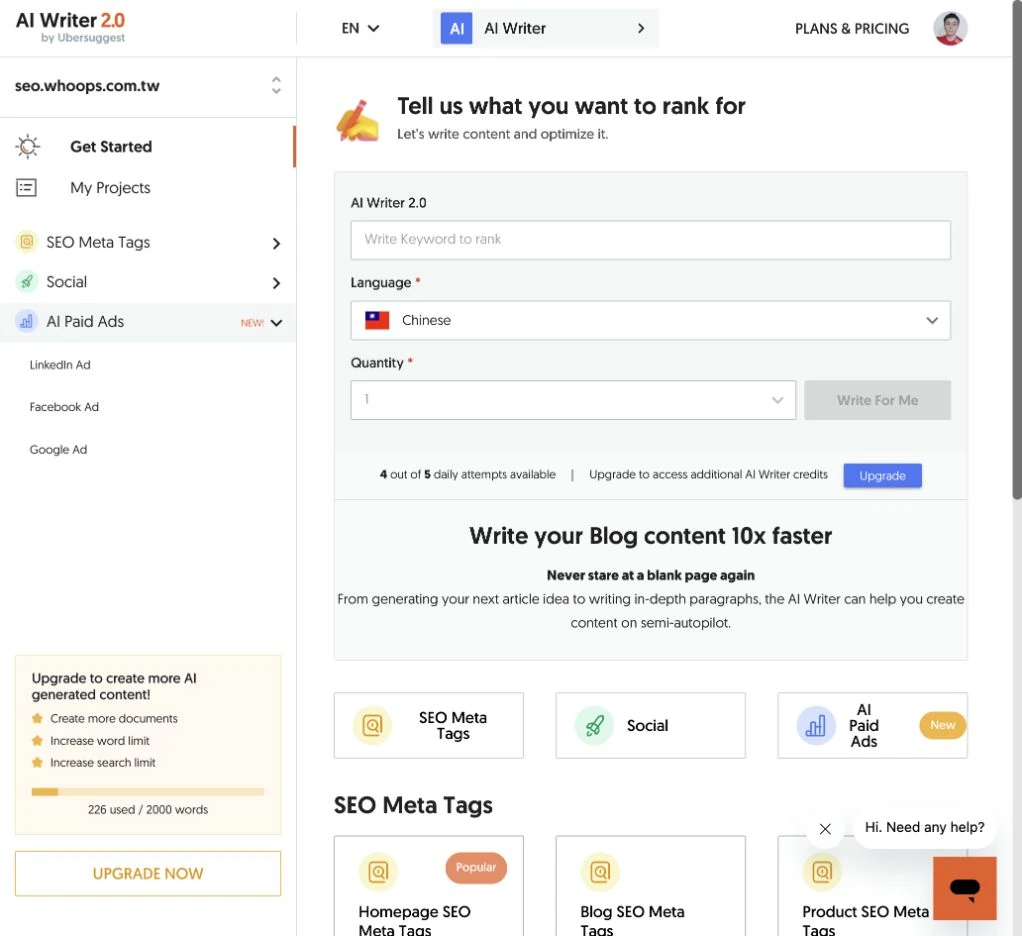This screenshot has height=936, width=1022.
Task: Click the Product SEO Meta Tags icon
Action: point(822,871)
